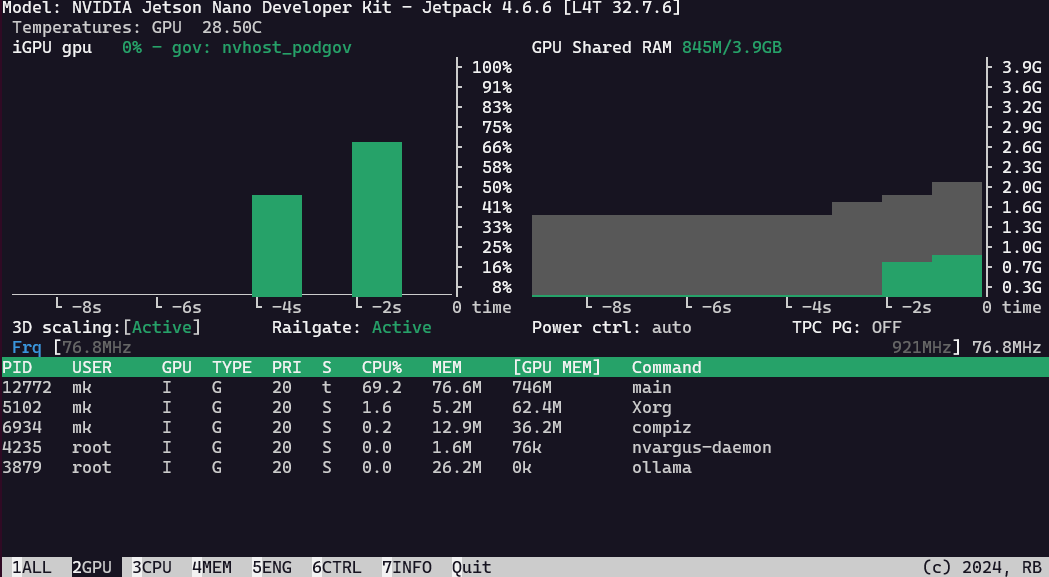The image size is (1049, 577).
Task: Click the 100% axis label
Action: pos(492,68)
